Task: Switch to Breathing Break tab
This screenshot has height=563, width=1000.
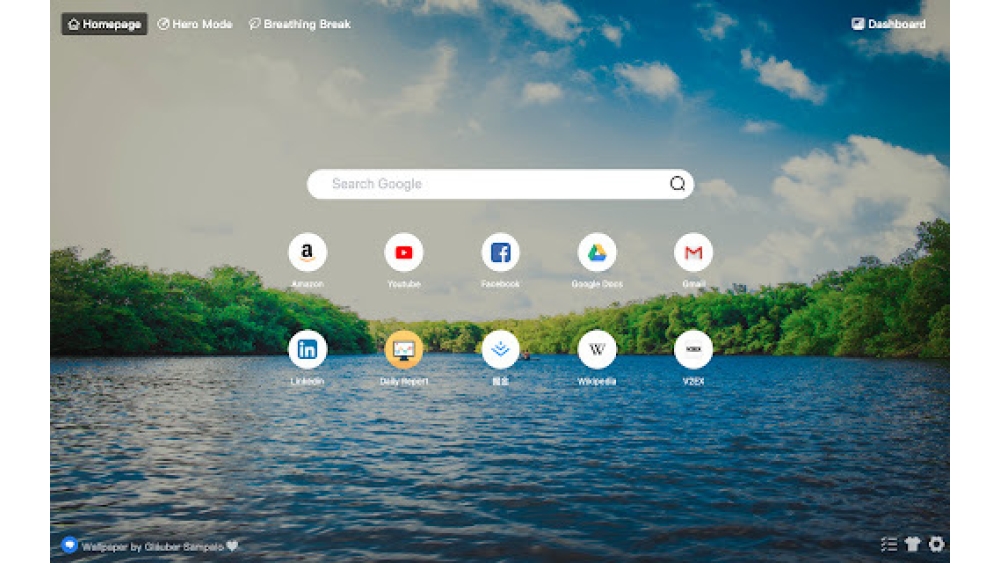Action: pos(300,24)
